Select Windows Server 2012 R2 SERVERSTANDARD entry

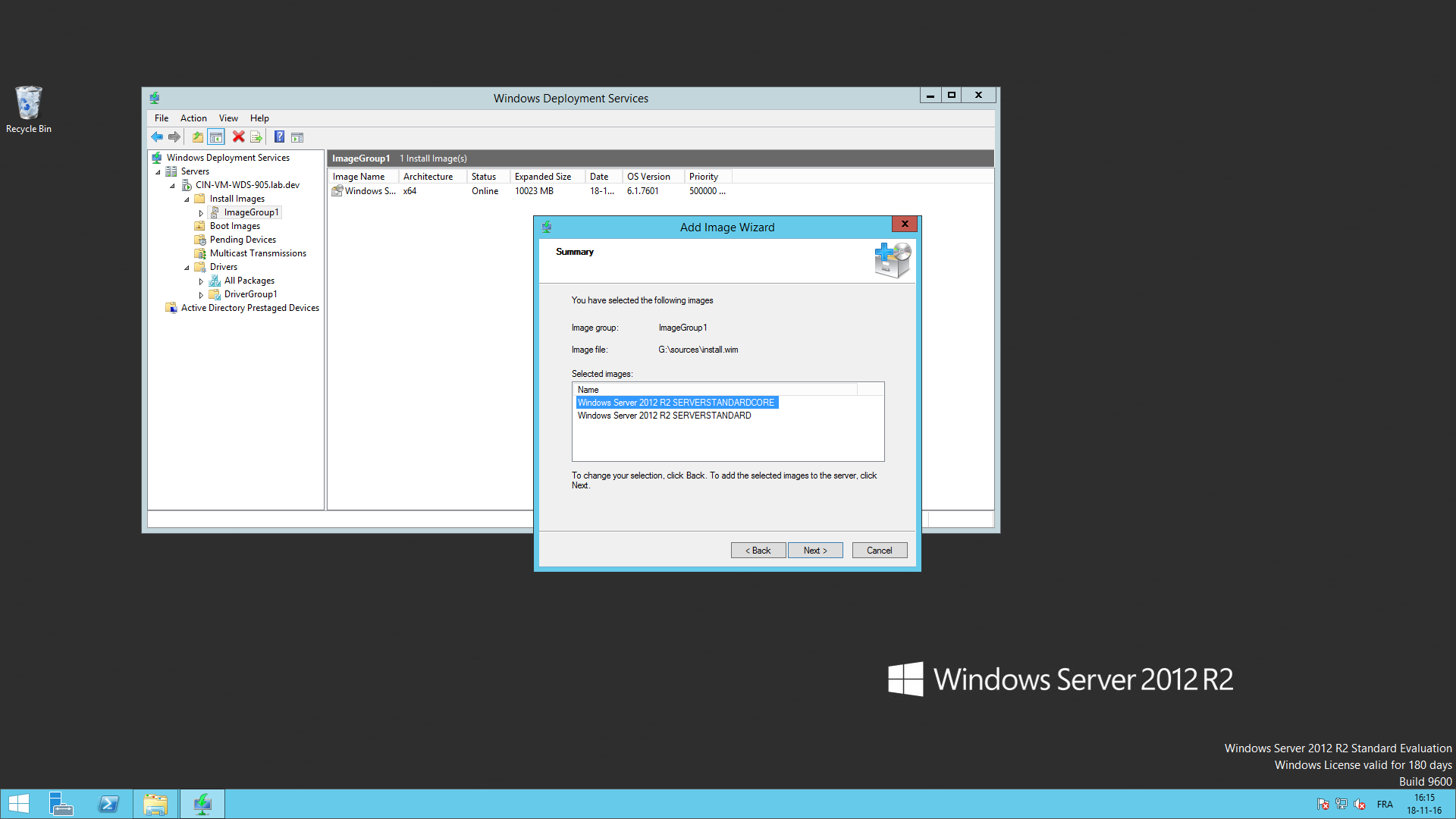[664, 416]
